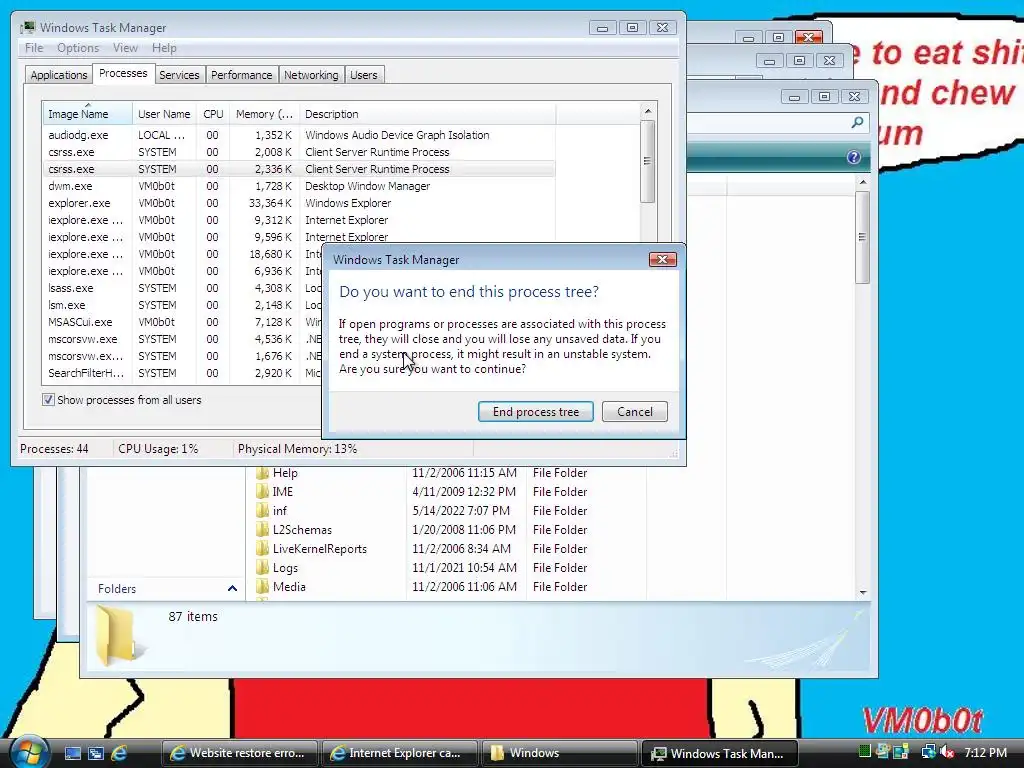Click Show Desktop quick launch icon

[72, 753]
